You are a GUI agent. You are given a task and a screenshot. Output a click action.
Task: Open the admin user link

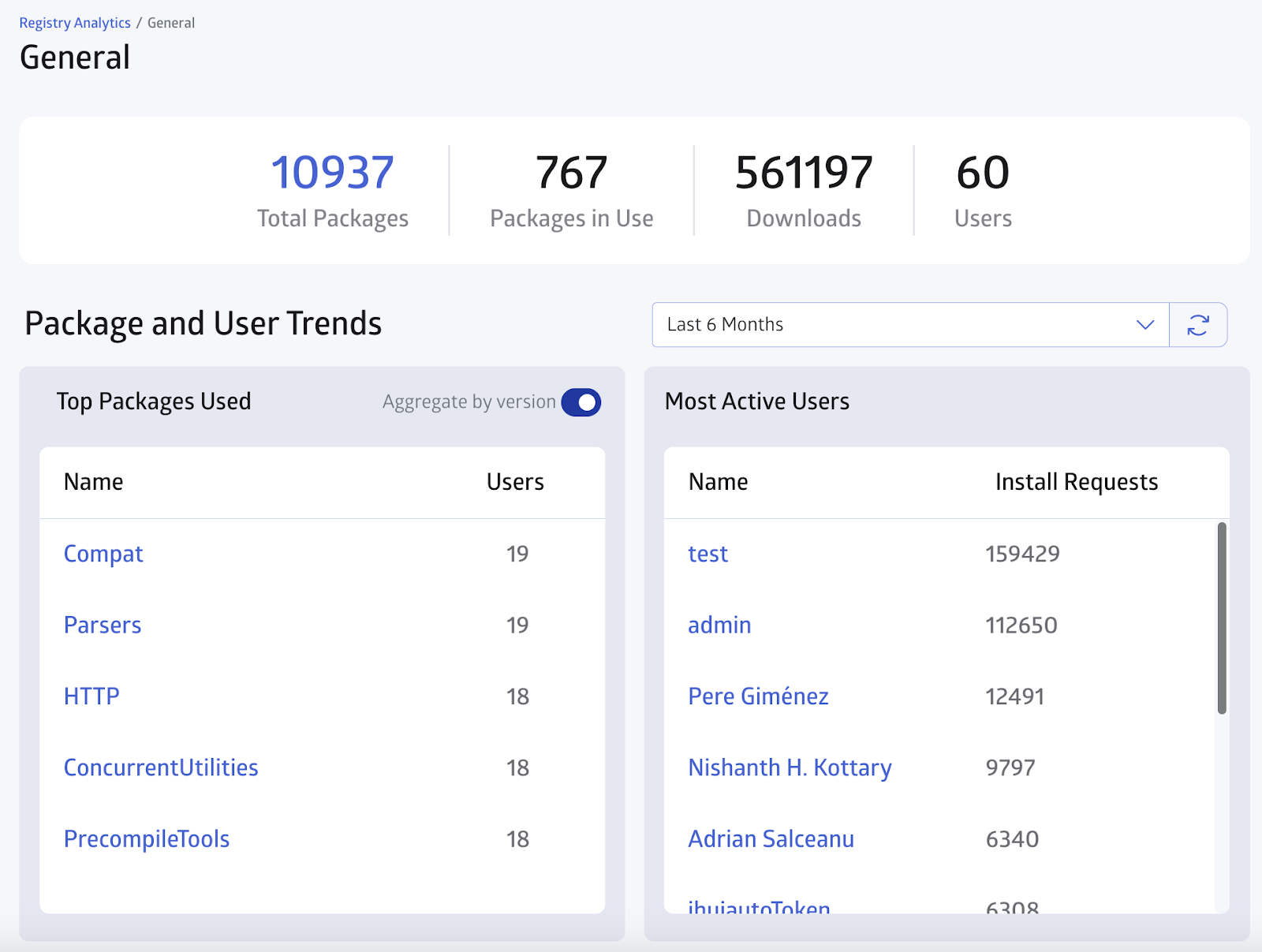click(719, 625)
